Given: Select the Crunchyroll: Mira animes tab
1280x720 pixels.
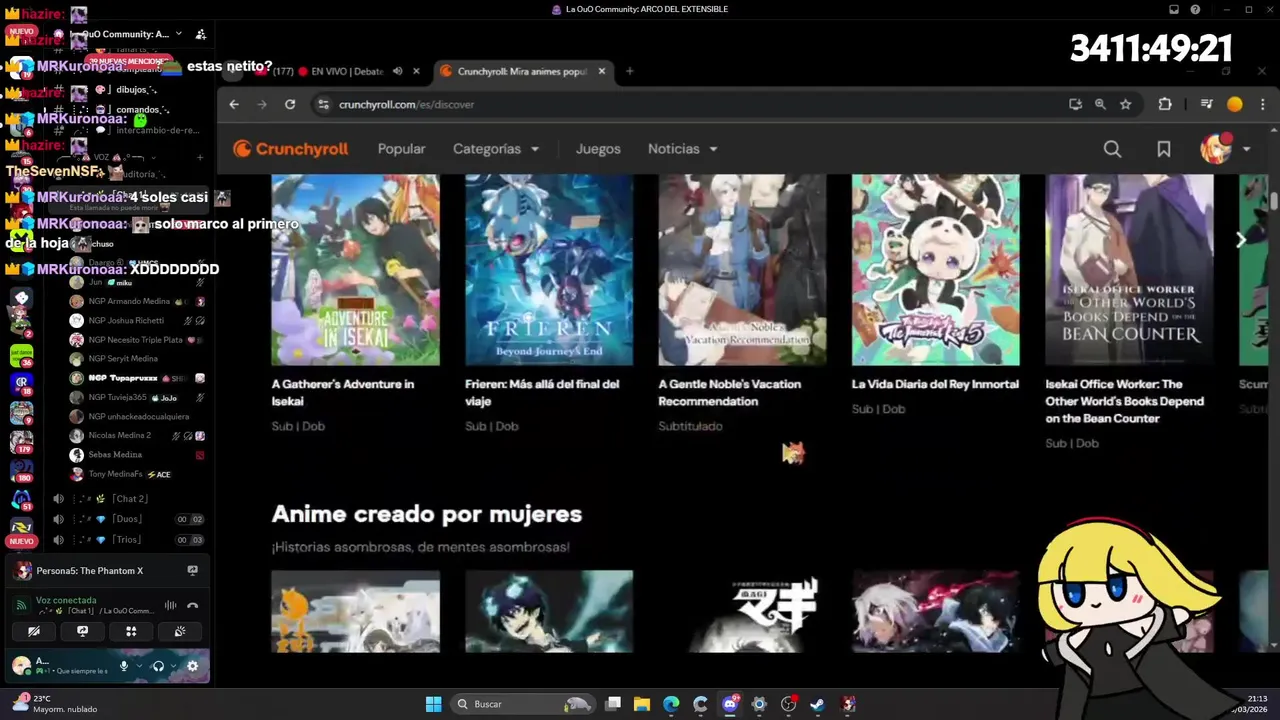Looking at the screenshot, I should (524, 71).
